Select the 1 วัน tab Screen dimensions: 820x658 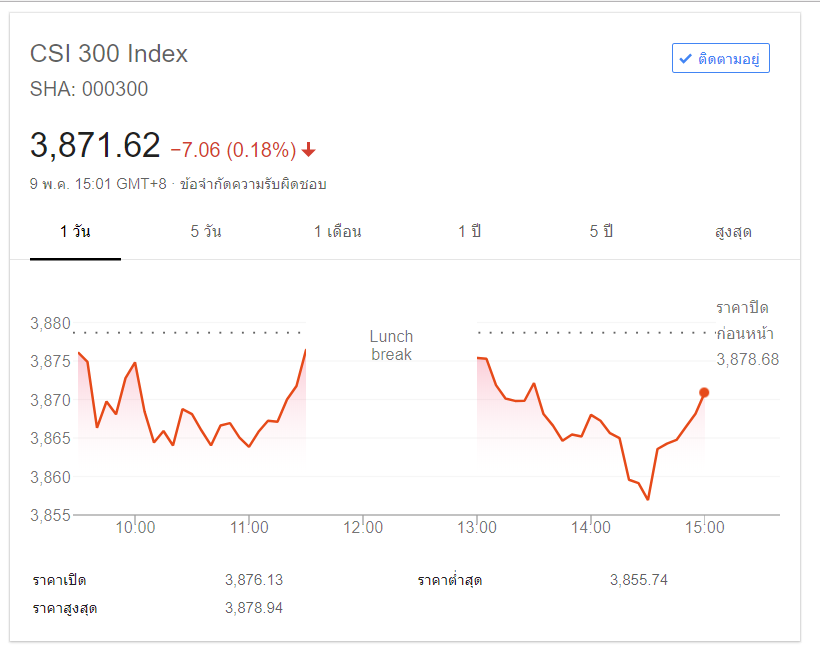(75, 232)
